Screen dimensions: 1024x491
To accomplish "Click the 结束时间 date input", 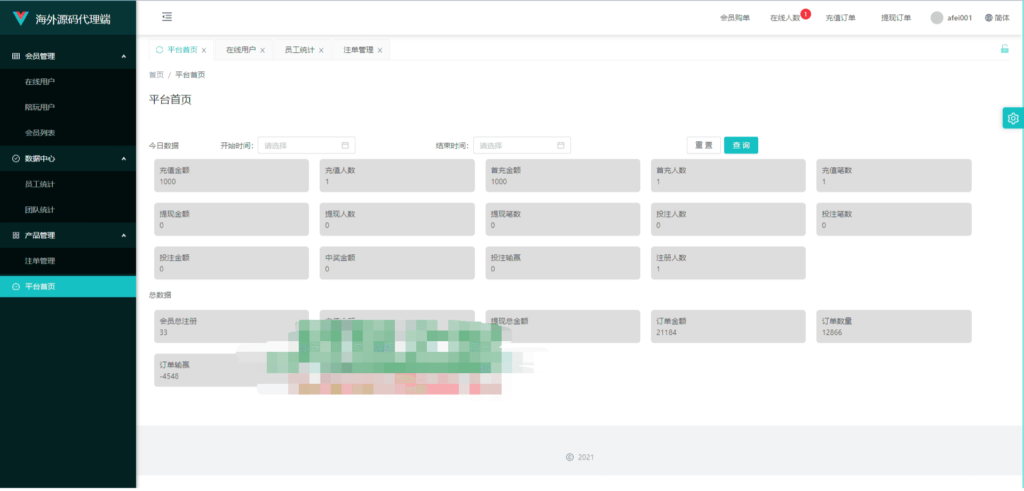I will (x=522, y=145).
